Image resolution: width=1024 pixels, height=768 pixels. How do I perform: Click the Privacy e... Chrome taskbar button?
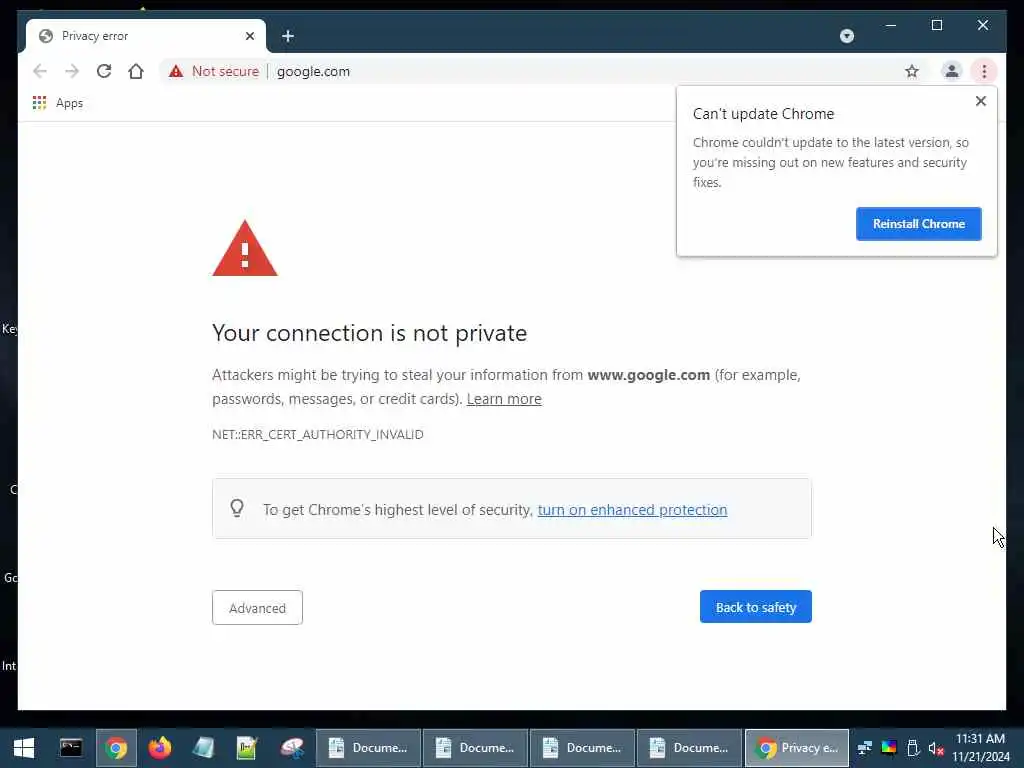tap(797, 748)
